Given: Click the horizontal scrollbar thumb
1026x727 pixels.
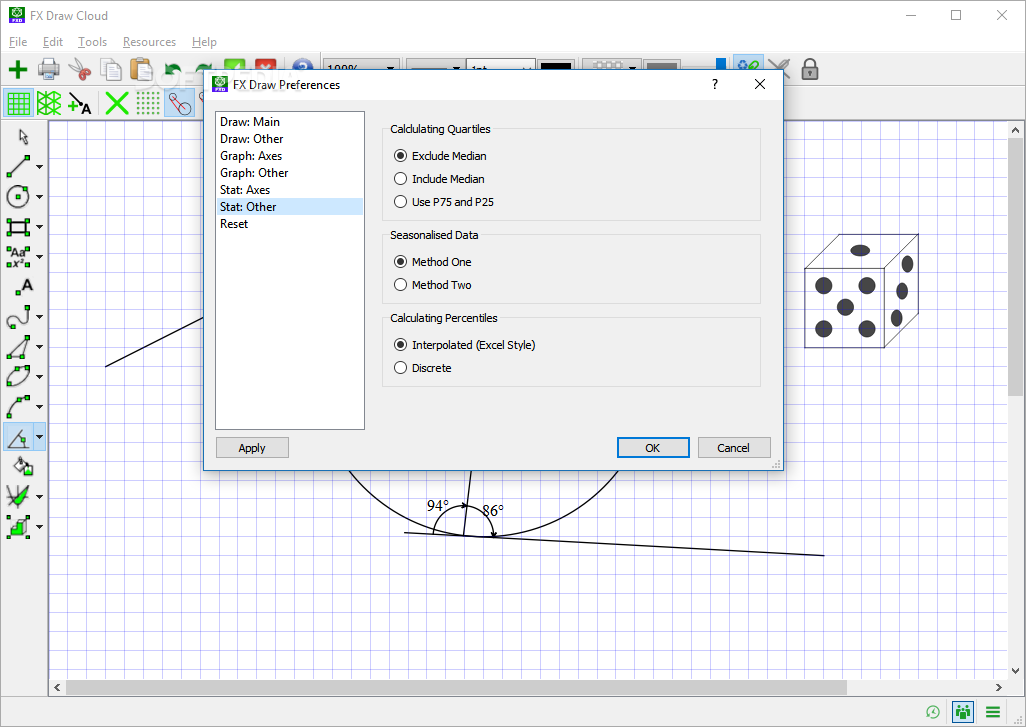Looking at the screenshot, I should pos(456,687).
